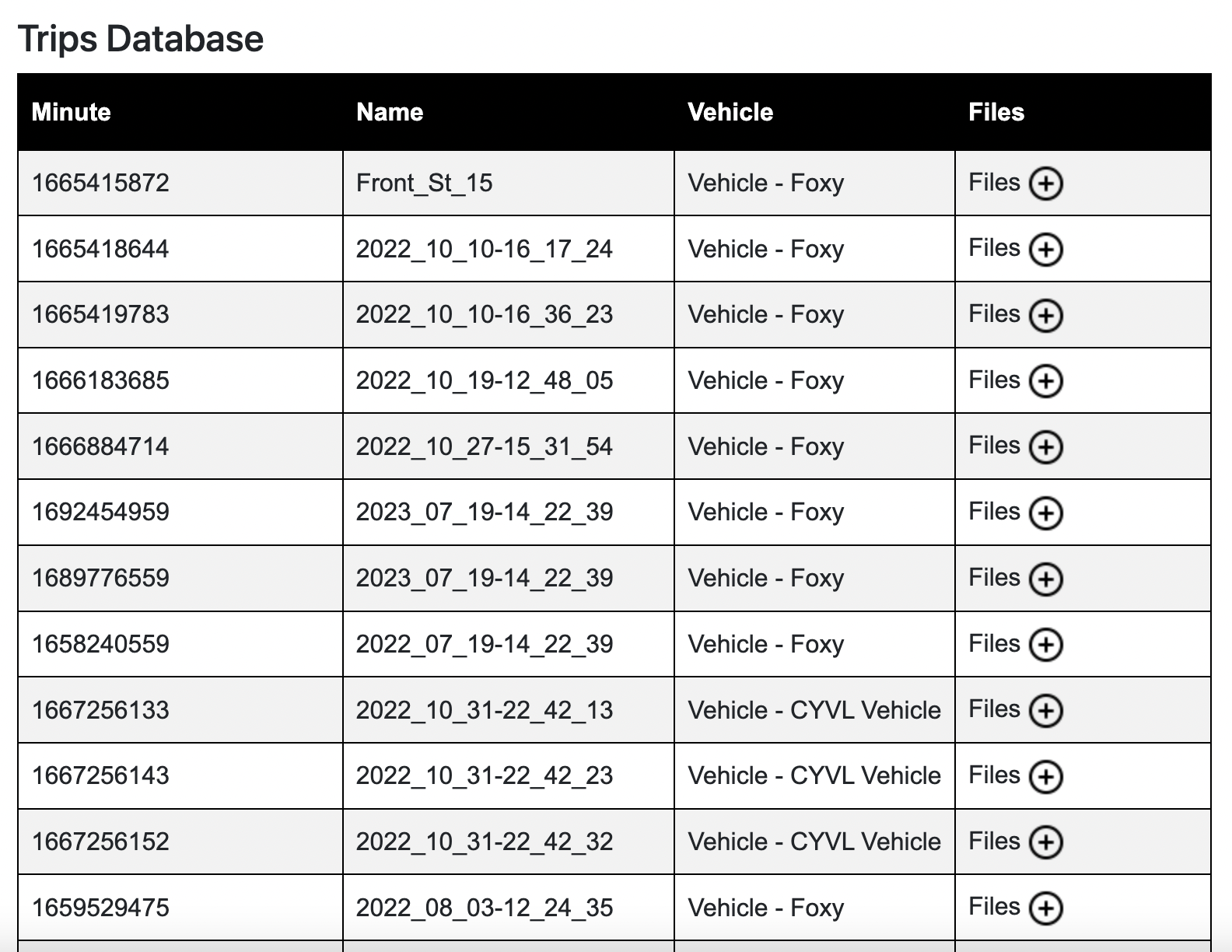Image resolution: width=1232 pixels, height=952 pixels.
Task: Open files plus icon for 2022_07_19-14_22_39
Action: 1045,645
